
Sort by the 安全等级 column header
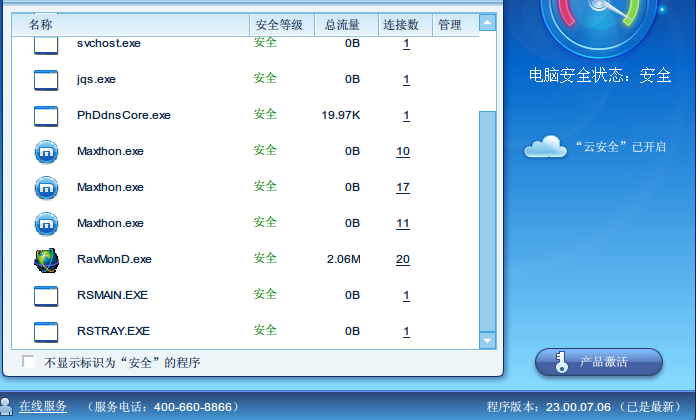282,24
